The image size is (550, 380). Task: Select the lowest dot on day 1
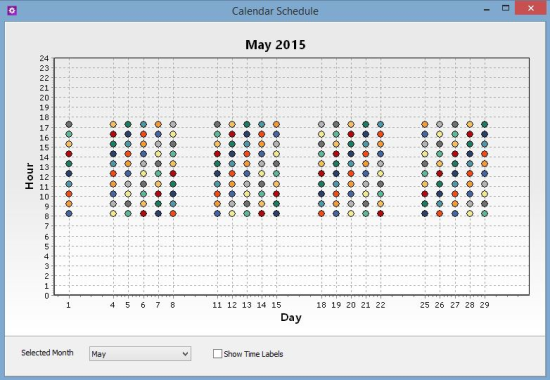pos(69,213)
